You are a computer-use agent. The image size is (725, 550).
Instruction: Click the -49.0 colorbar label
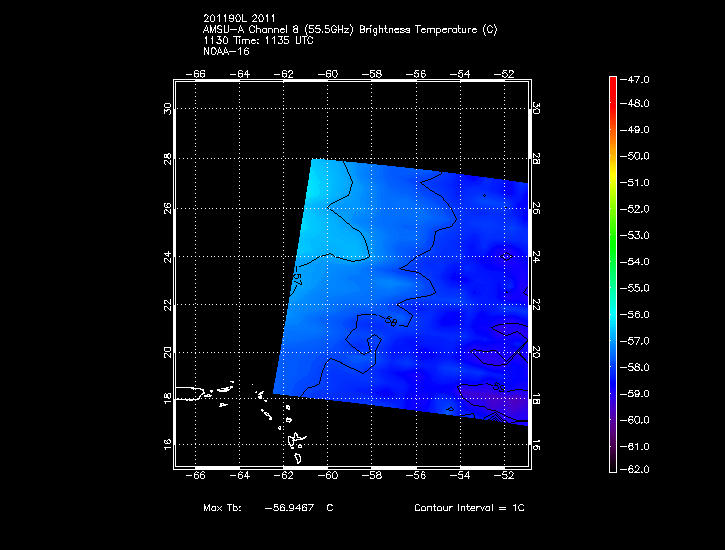[x=634, y=129]
